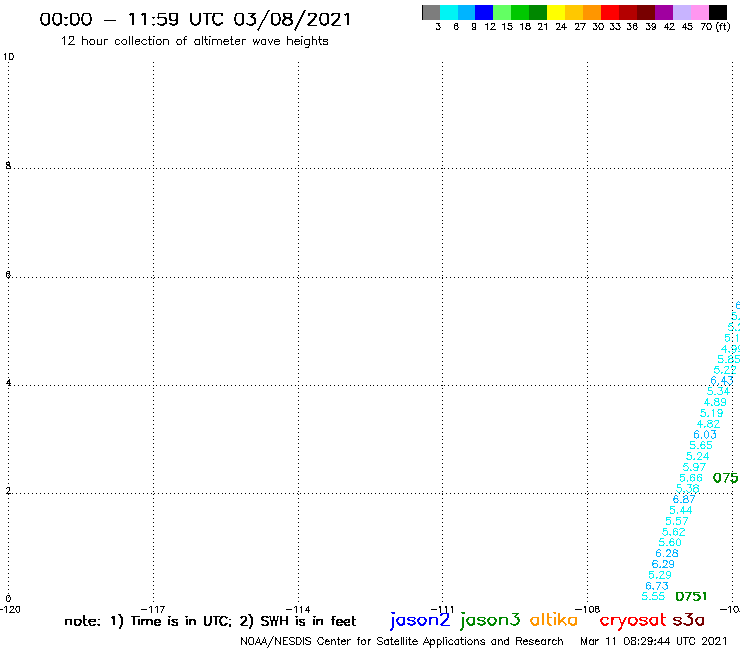
Task: Click the NOAA/NESDIS Center credit line
Action: click(x=402, y=642)
